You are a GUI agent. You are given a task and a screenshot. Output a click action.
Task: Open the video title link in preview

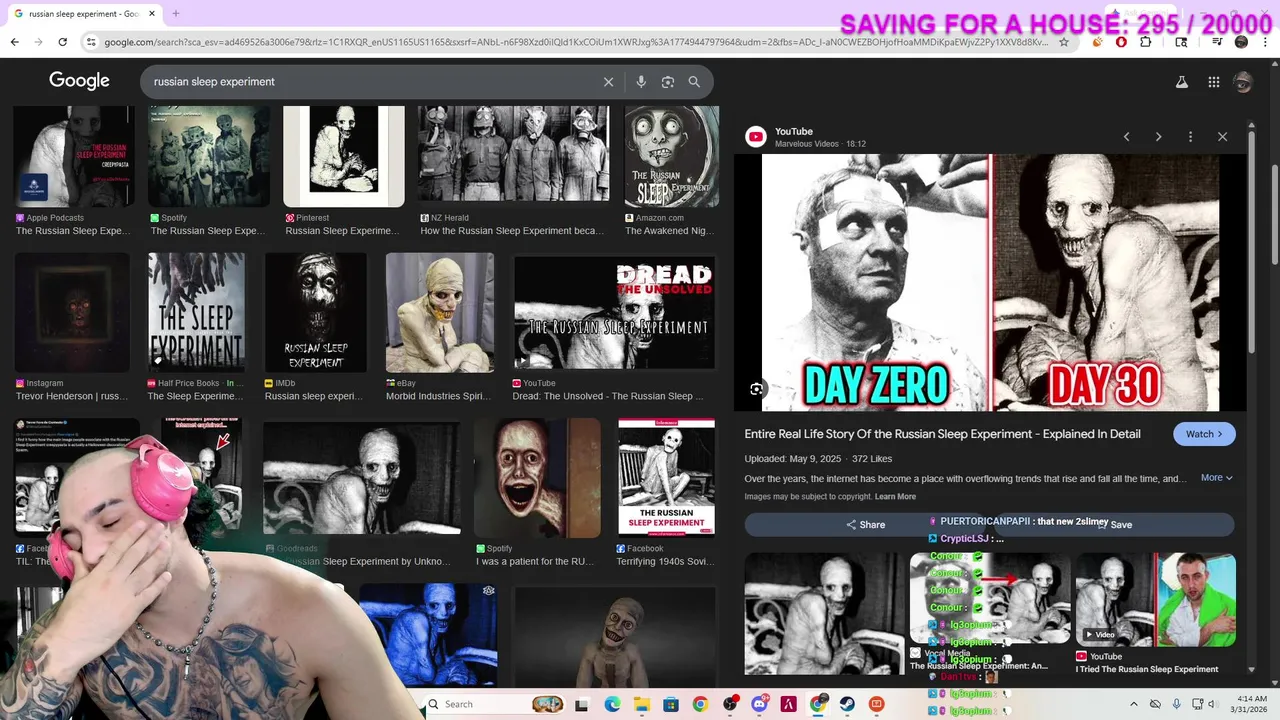tap(943, 434)
